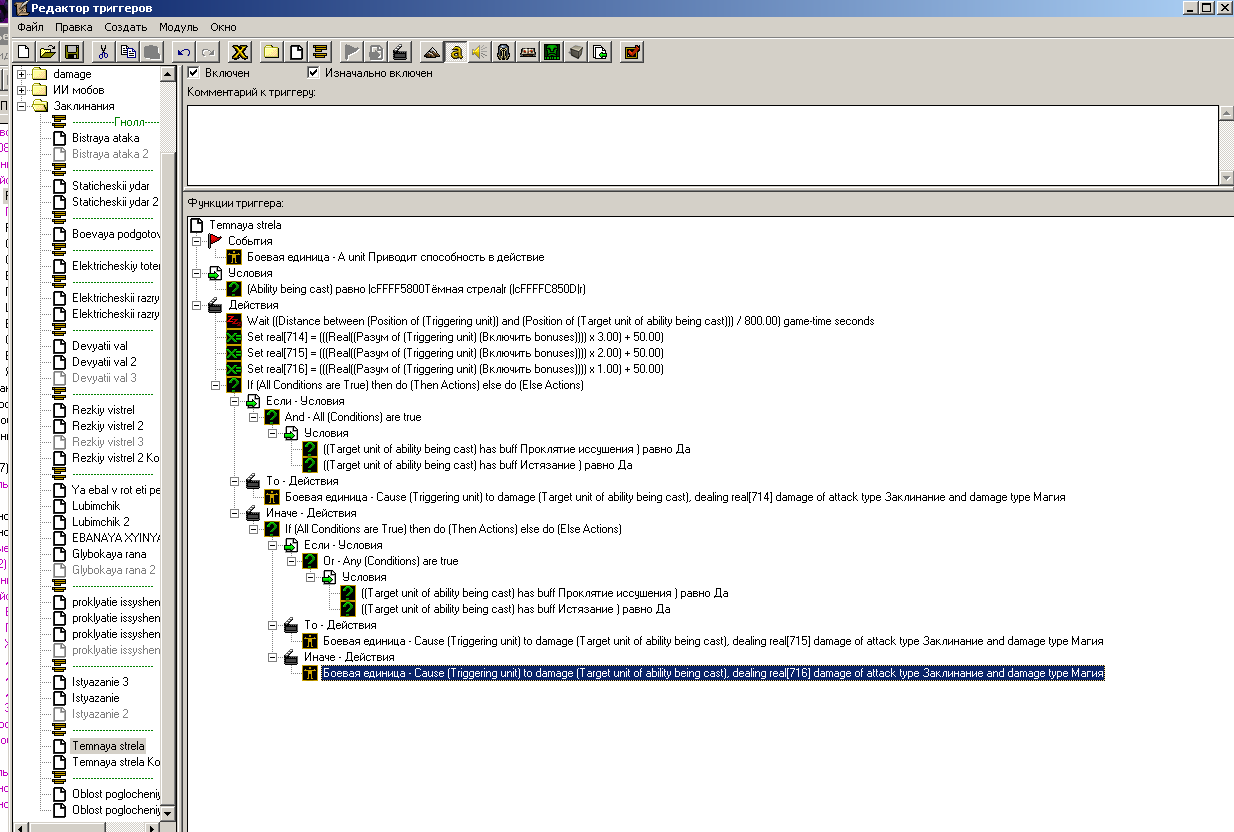Add new trigger comment icon
Image resolution: width=1234 pixels, height=832 pixels.
coord(320,52)
